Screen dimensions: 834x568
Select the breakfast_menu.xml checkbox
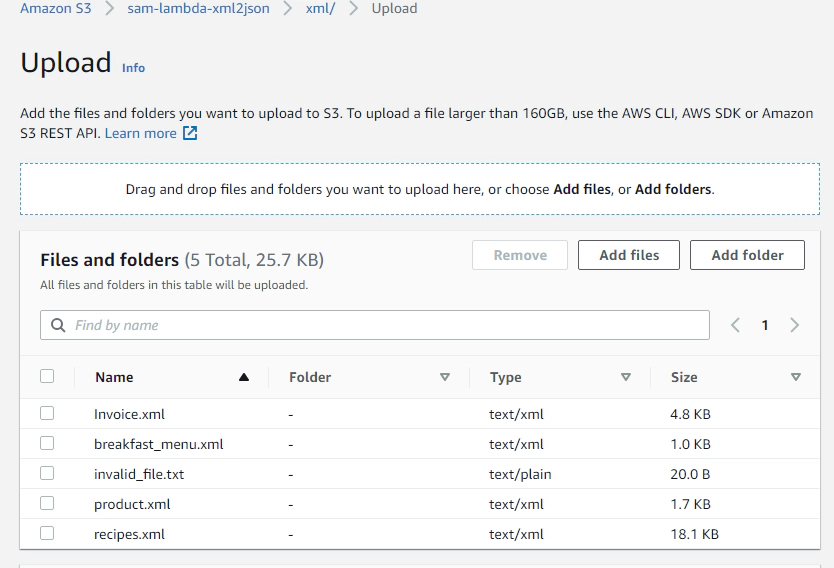(47, 443)
